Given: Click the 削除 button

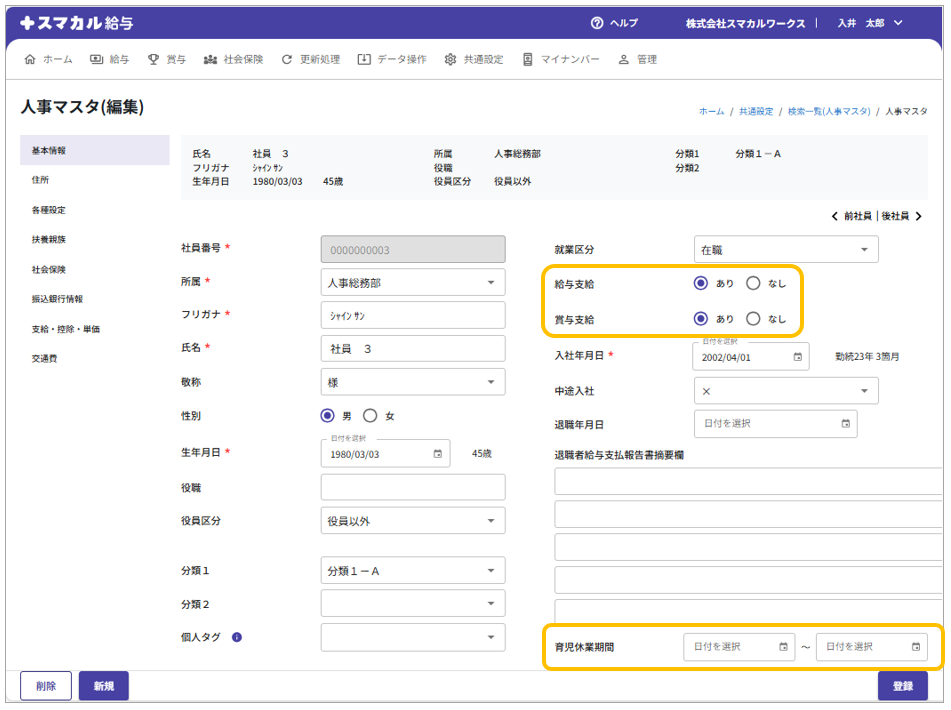Looking at the screenshot, I should [46, 686].
